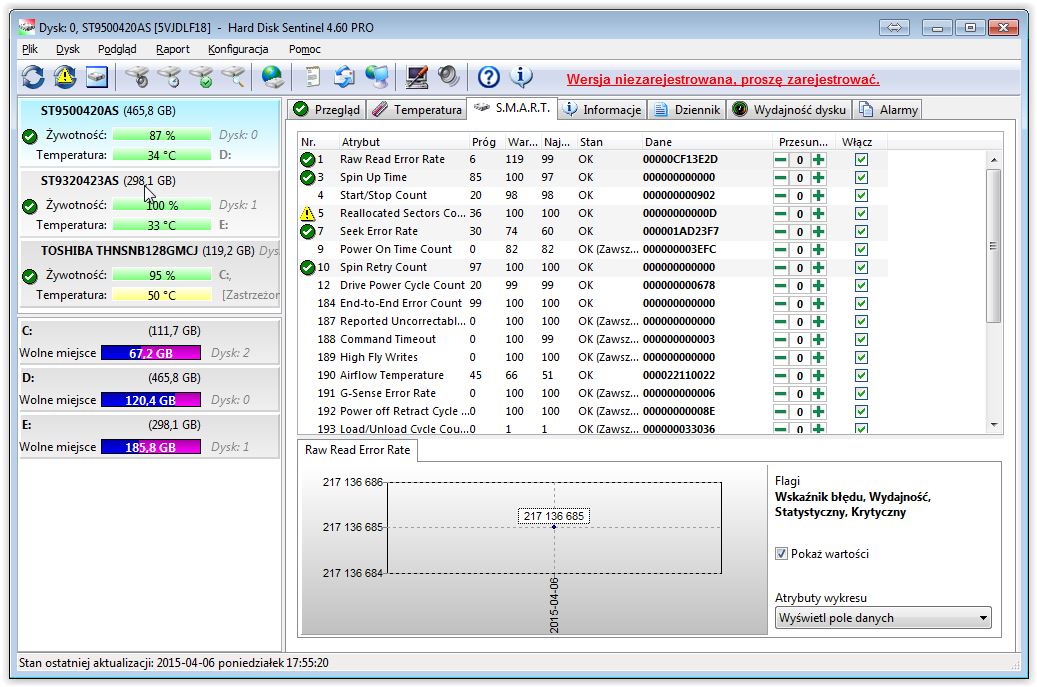Click the warning icon on Reallocated Sectors row
Screen dimensions: 1037x687
(x=307, y=214)
